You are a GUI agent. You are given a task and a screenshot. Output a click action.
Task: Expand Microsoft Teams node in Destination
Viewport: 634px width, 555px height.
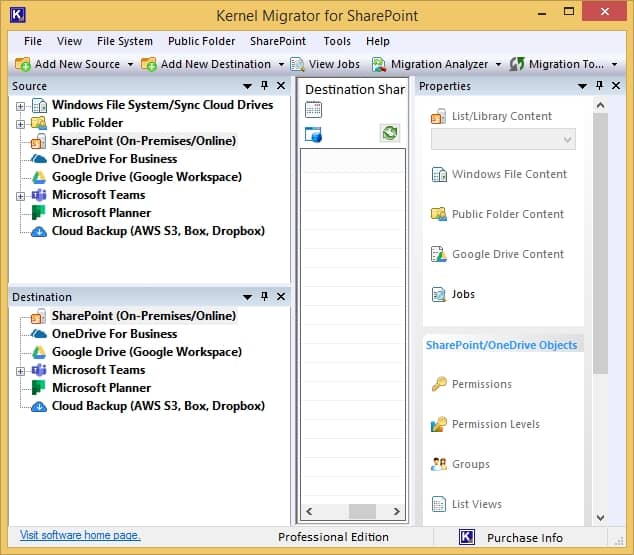20,371
